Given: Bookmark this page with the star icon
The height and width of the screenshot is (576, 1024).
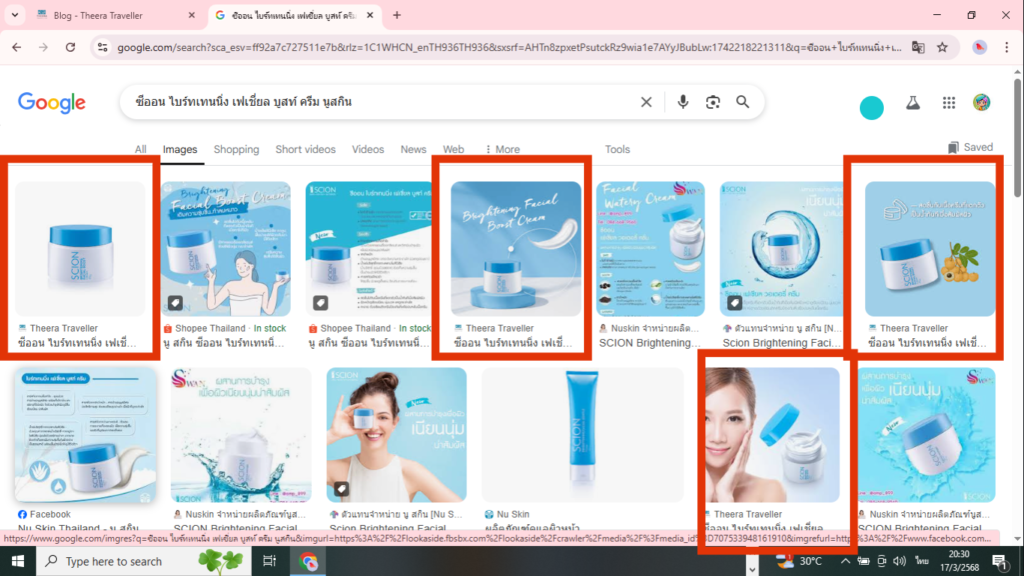Looking at the screenshot, I should tap(944, 46).
